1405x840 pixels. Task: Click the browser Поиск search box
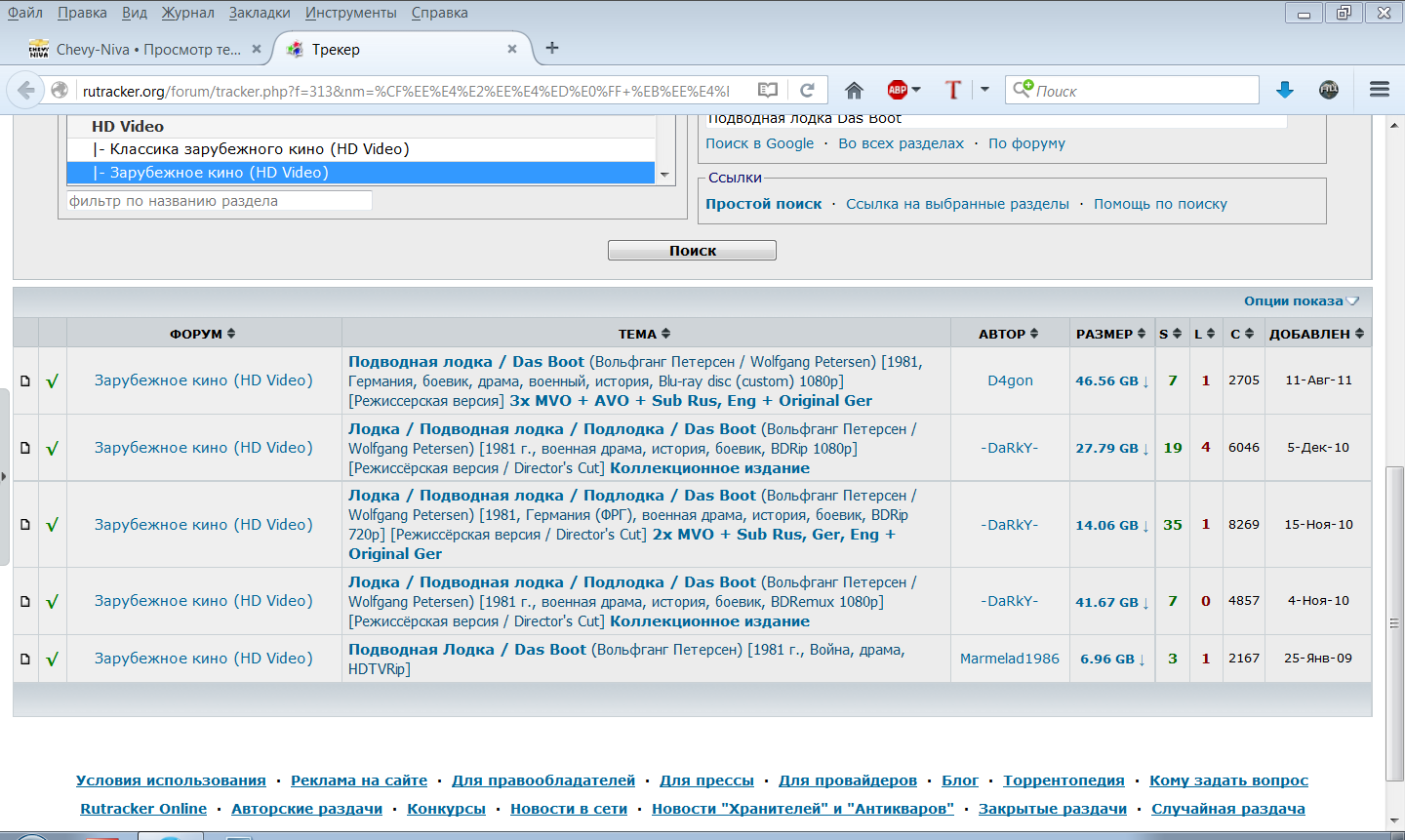tap(1132, 90)
